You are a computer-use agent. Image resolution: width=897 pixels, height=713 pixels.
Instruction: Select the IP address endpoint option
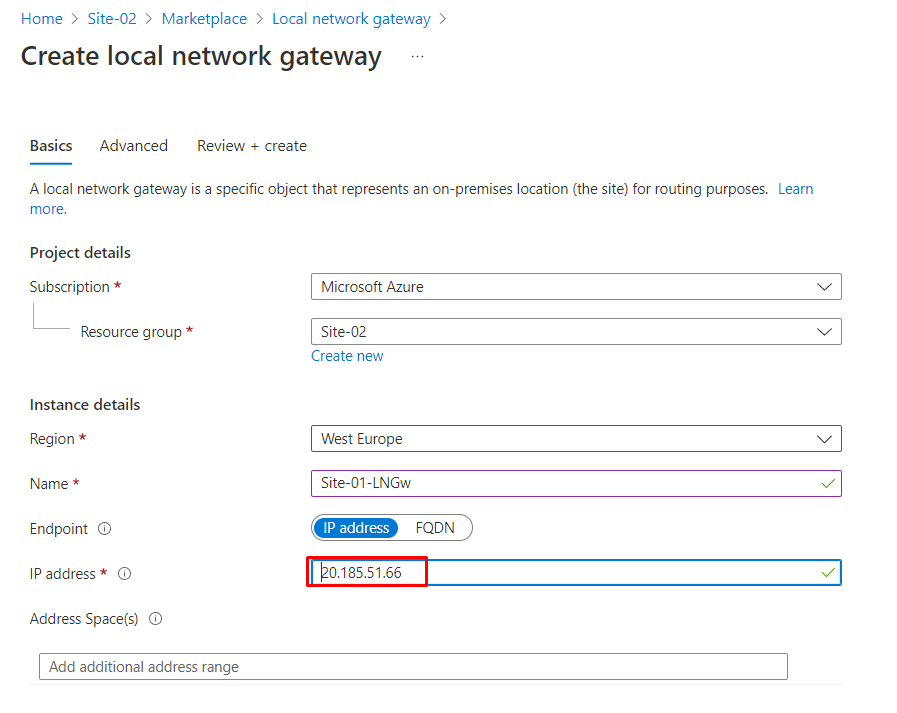pos(355,527)
